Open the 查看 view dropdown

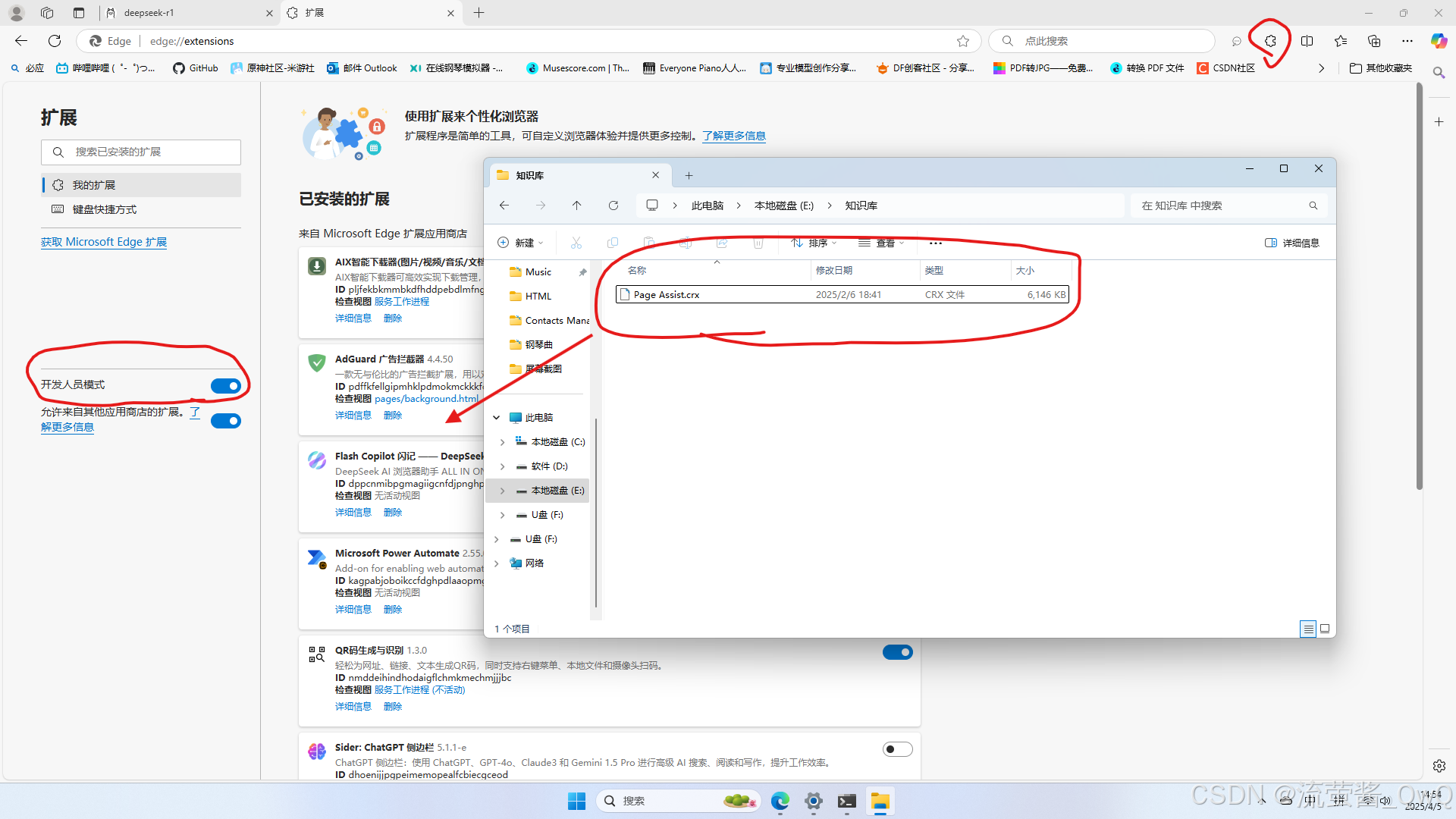(x=881, y=243)
